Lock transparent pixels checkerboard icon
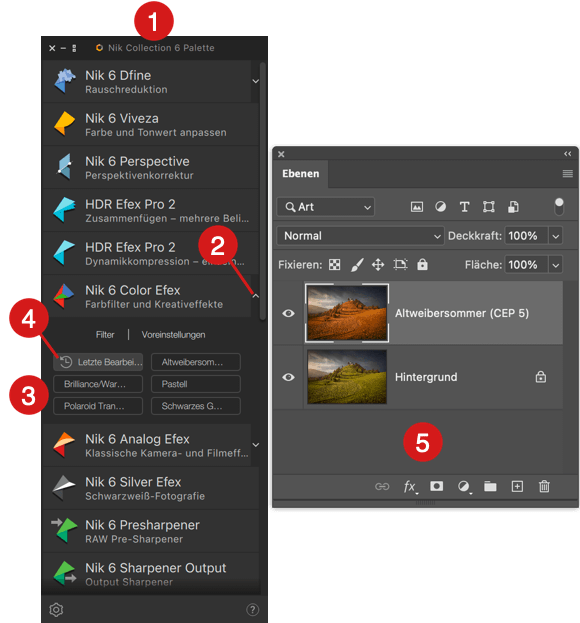Screen dimensions: 580x623 334,265
